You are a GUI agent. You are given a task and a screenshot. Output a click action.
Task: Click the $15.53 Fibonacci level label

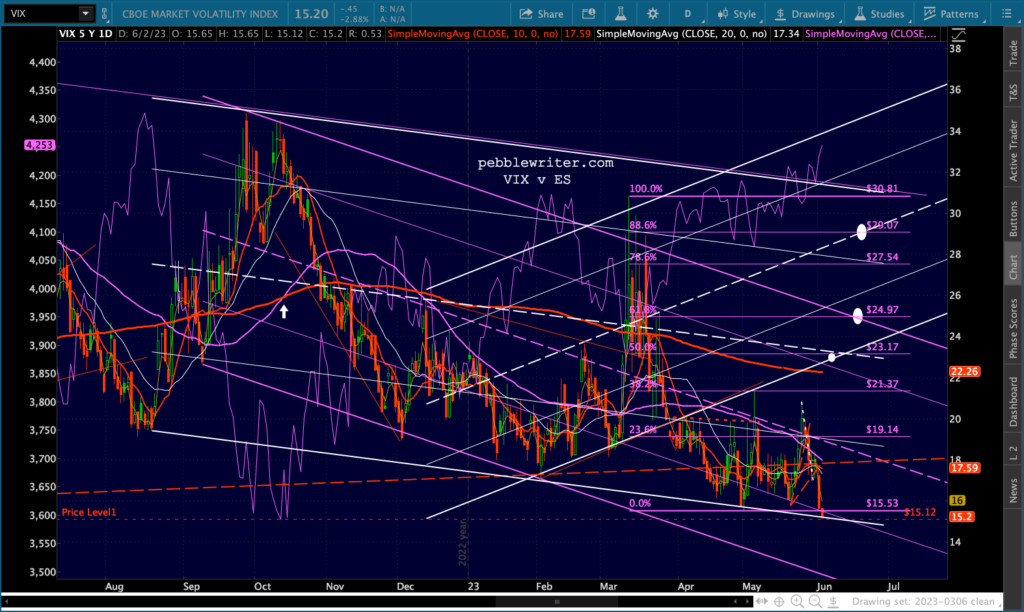click(x=882, y=503)
